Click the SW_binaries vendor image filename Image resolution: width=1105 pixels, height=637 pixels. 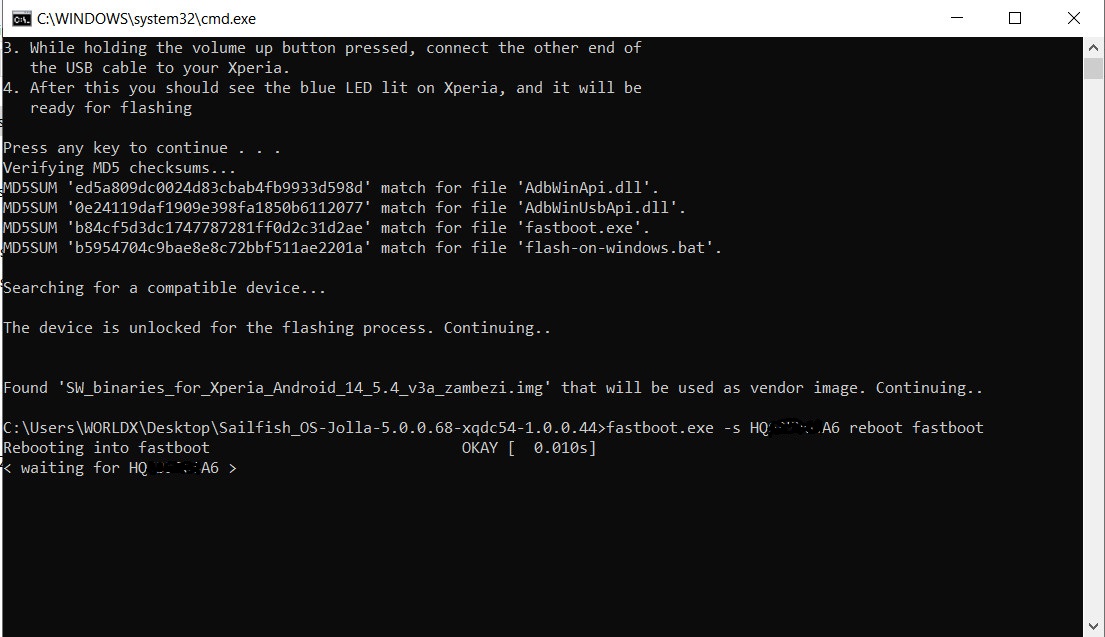coord(304,388)
